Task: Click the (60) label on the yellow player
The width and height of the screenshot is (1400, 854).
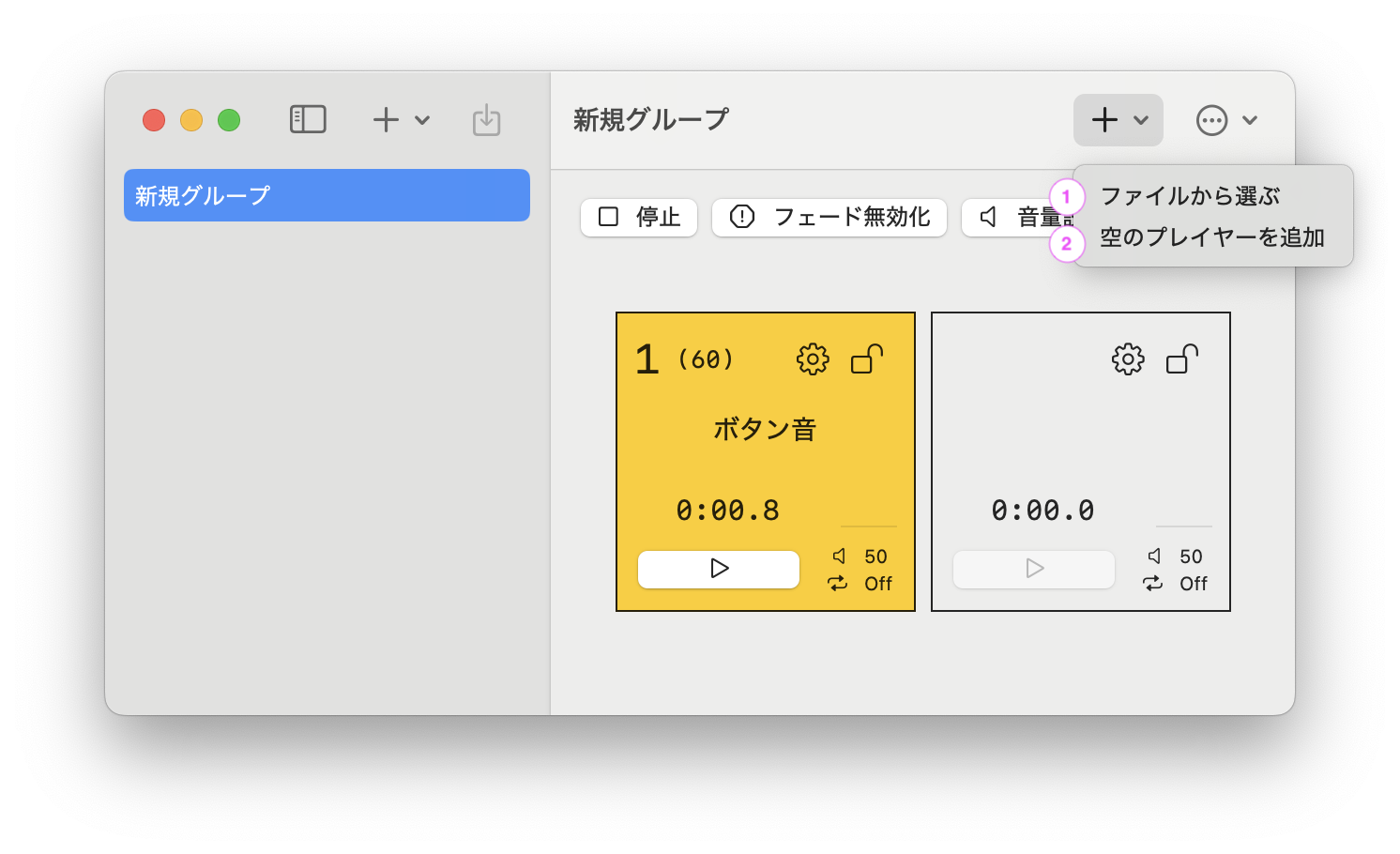Action: (706, 359)
